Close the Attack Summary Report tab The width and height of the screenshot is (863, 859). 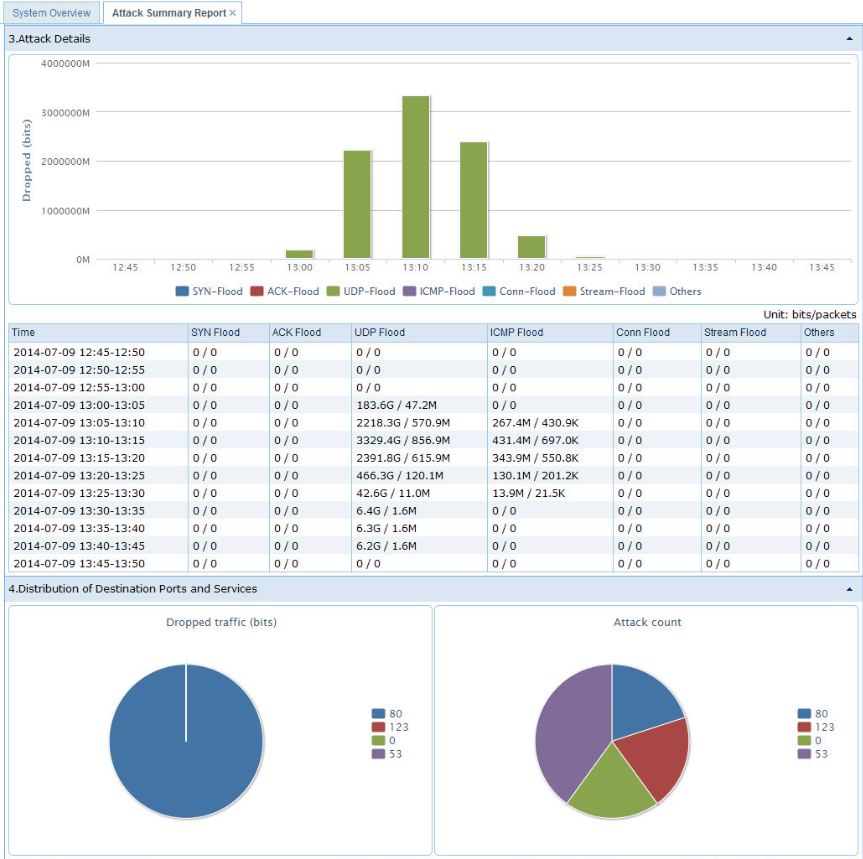(233, 13)
